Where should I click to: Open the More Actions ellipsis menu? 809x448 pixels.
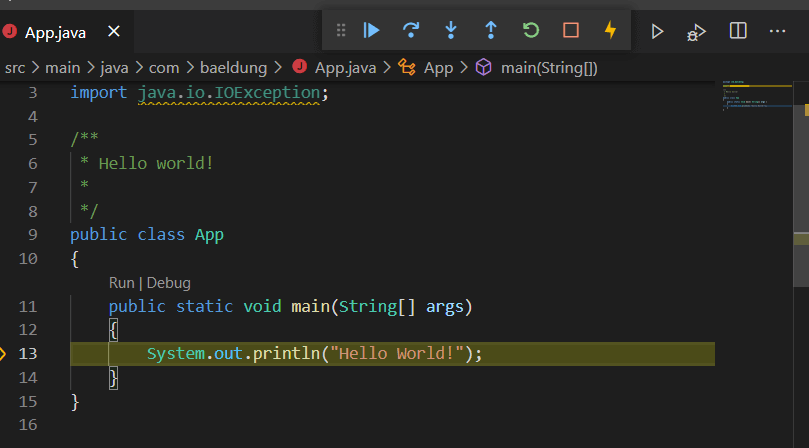[x=779, y=32]
